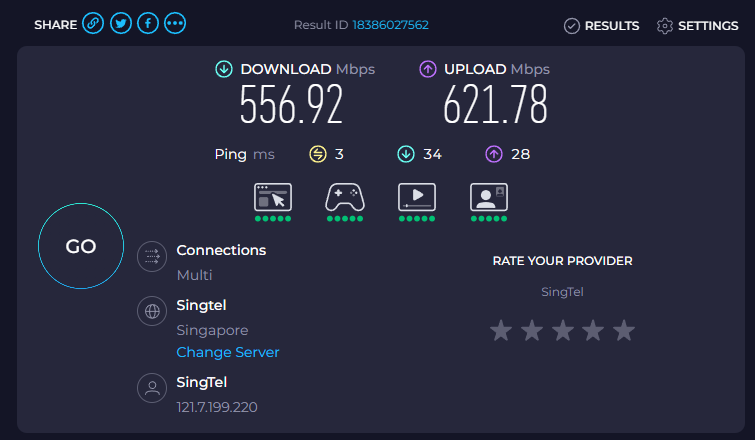Click the idle ping latency icon
Screen dimensions: 755x440
[x=318, y=154]
